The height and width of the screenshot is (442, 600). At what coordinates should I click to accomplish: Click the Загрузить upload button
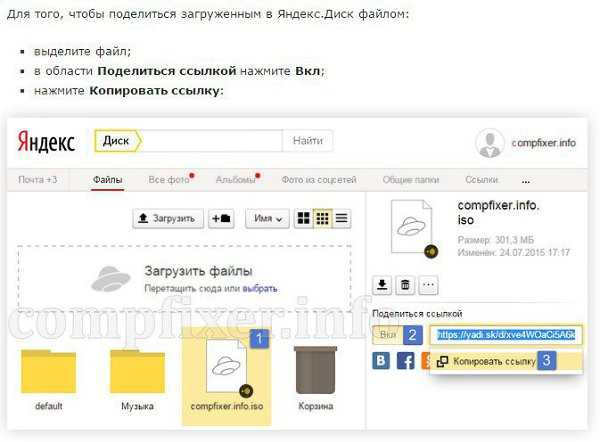[x=168, y=218]
